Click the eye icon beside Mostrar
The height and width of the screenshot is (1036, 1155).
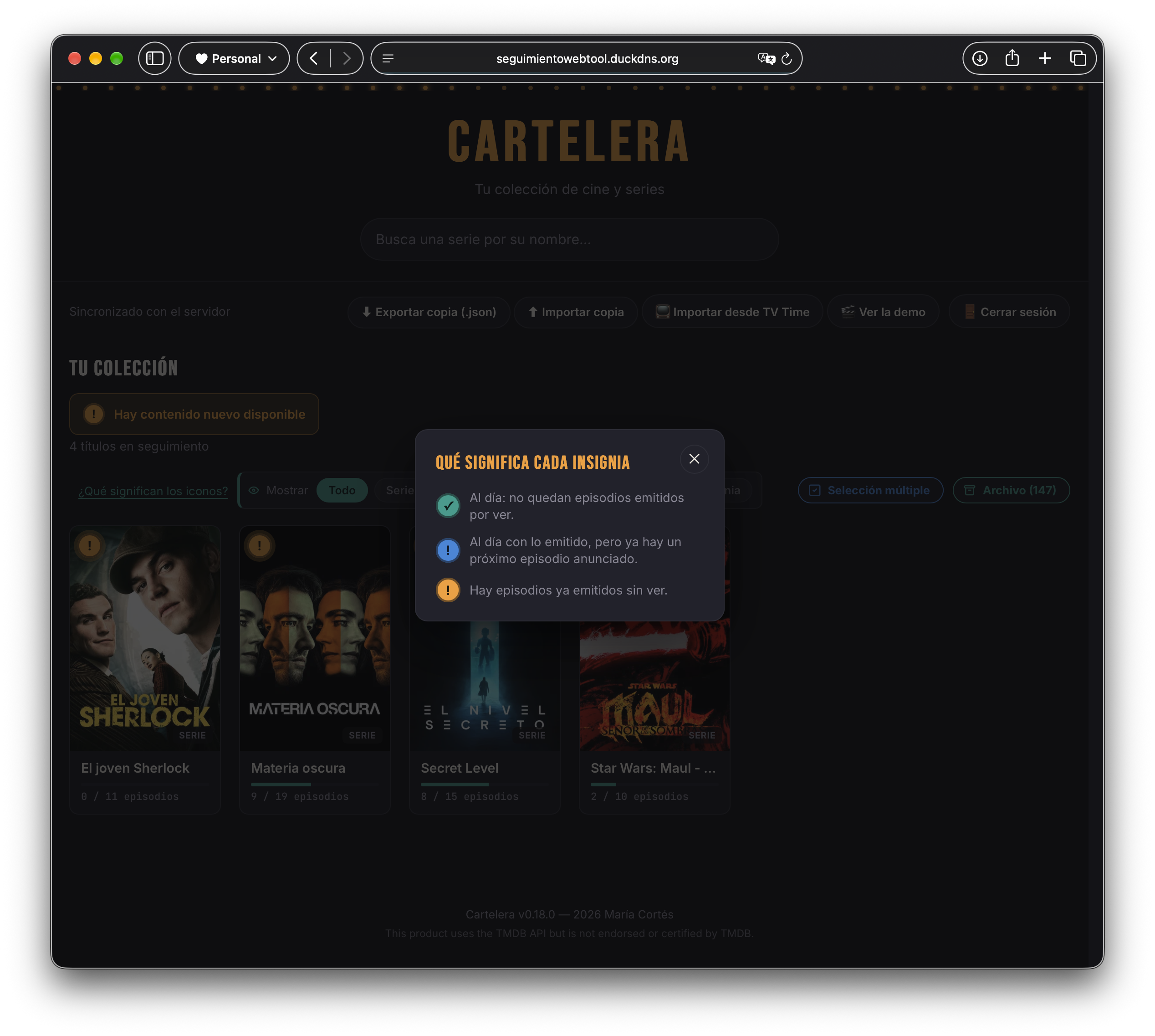(254, 490)
